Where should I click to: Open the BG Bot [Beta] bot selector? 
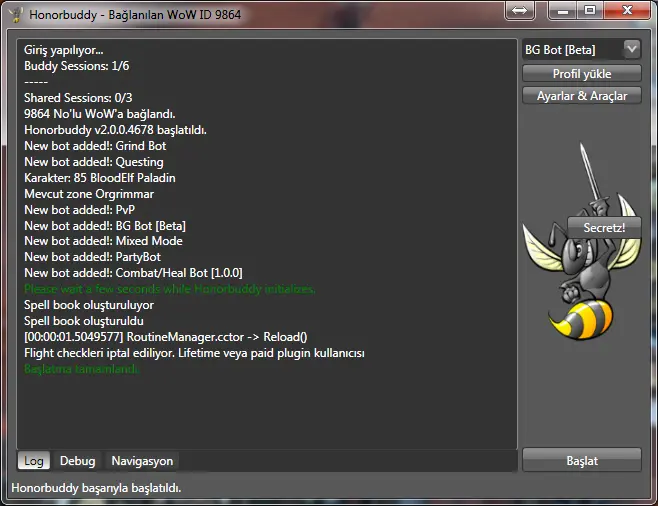(x=581, y=49)
